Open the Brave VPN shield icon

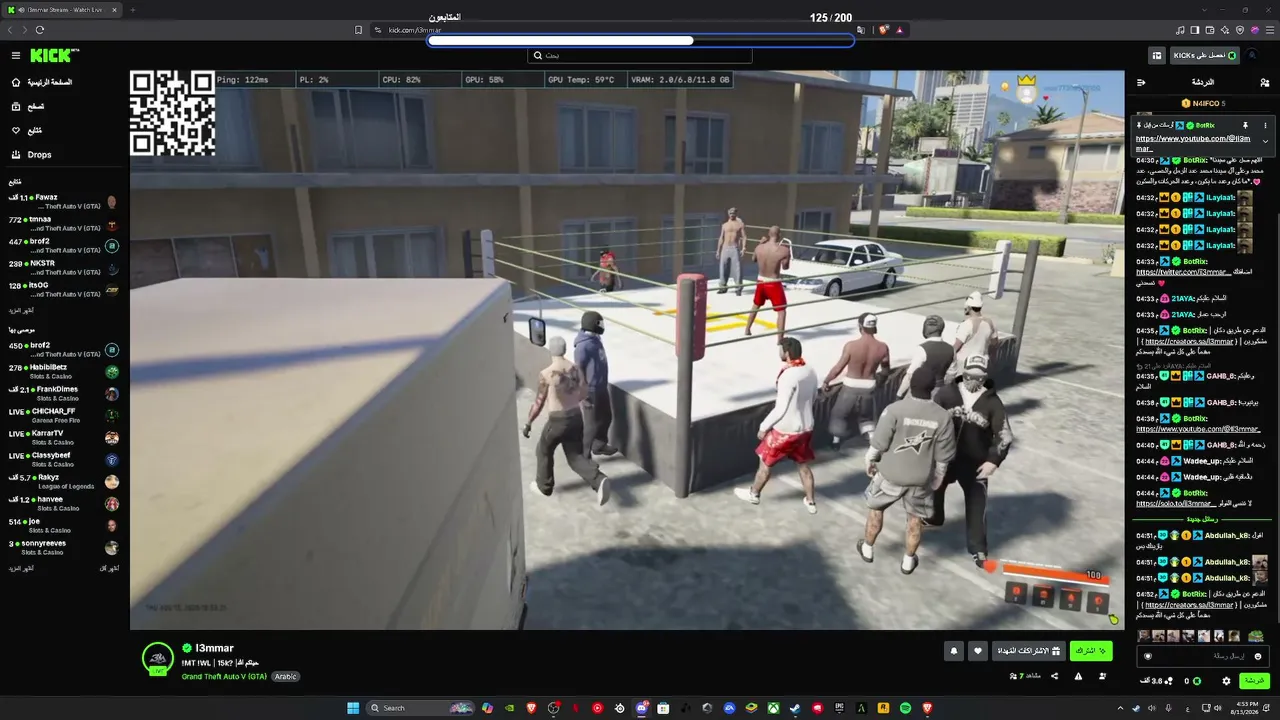1242,30
